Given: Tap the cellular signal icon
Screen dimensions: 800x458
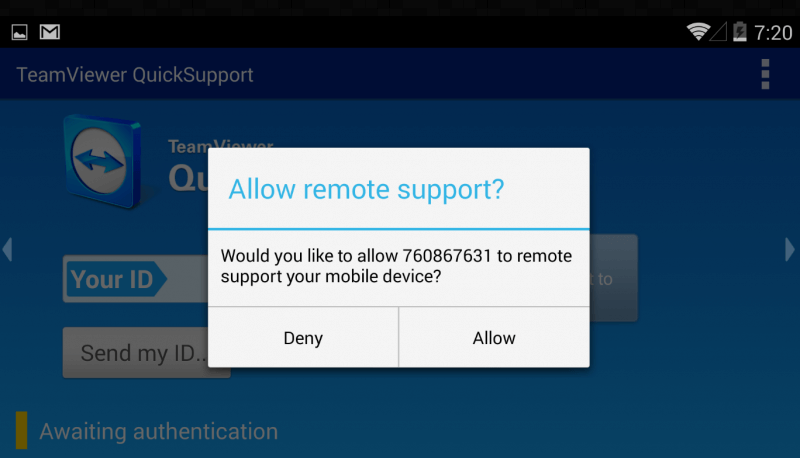Looking at the screenshot, I should 718,32.
